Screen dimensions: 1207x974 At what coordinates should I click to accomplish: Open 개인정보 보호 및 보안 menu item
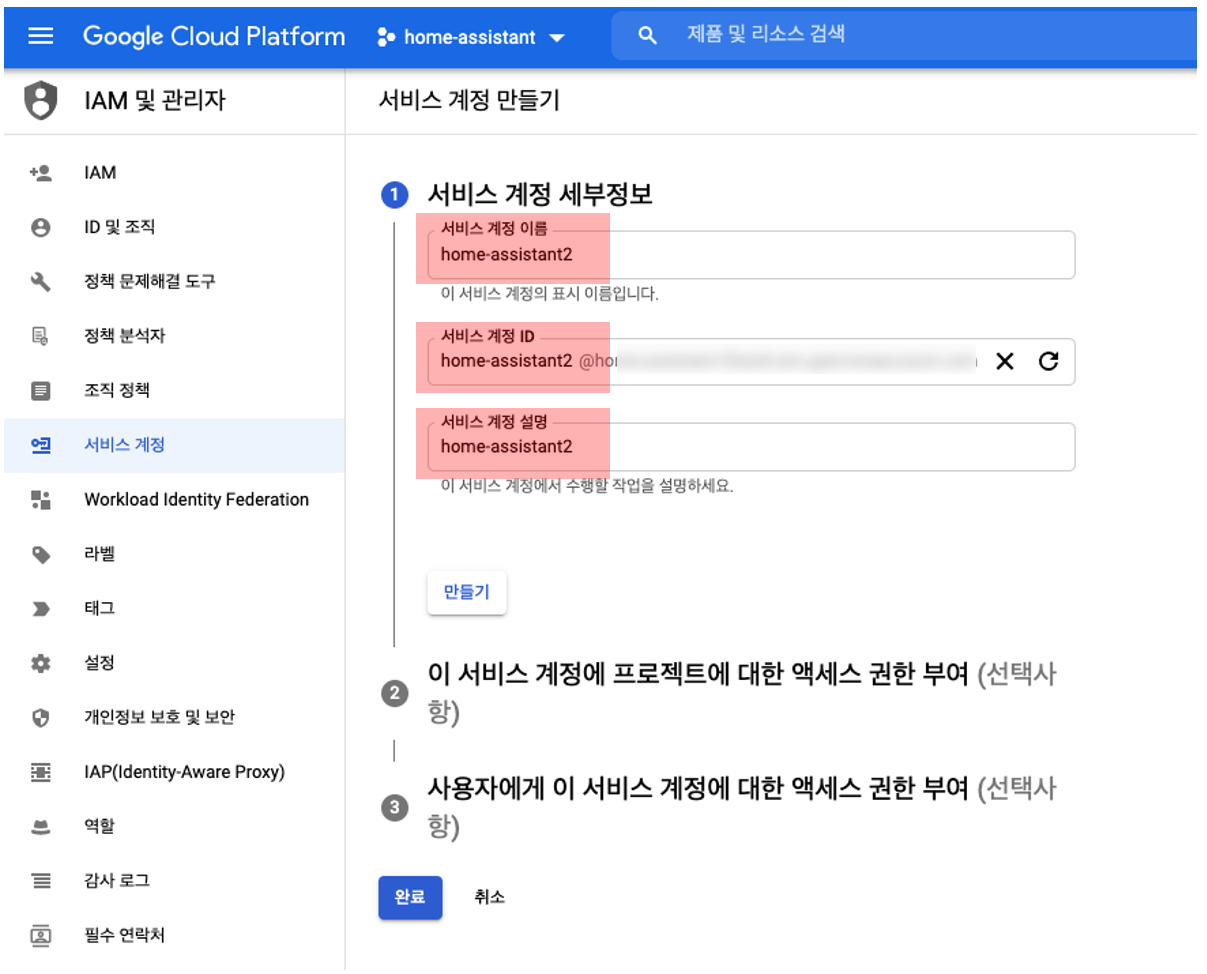pyautogui.click(x=175, y=717)
